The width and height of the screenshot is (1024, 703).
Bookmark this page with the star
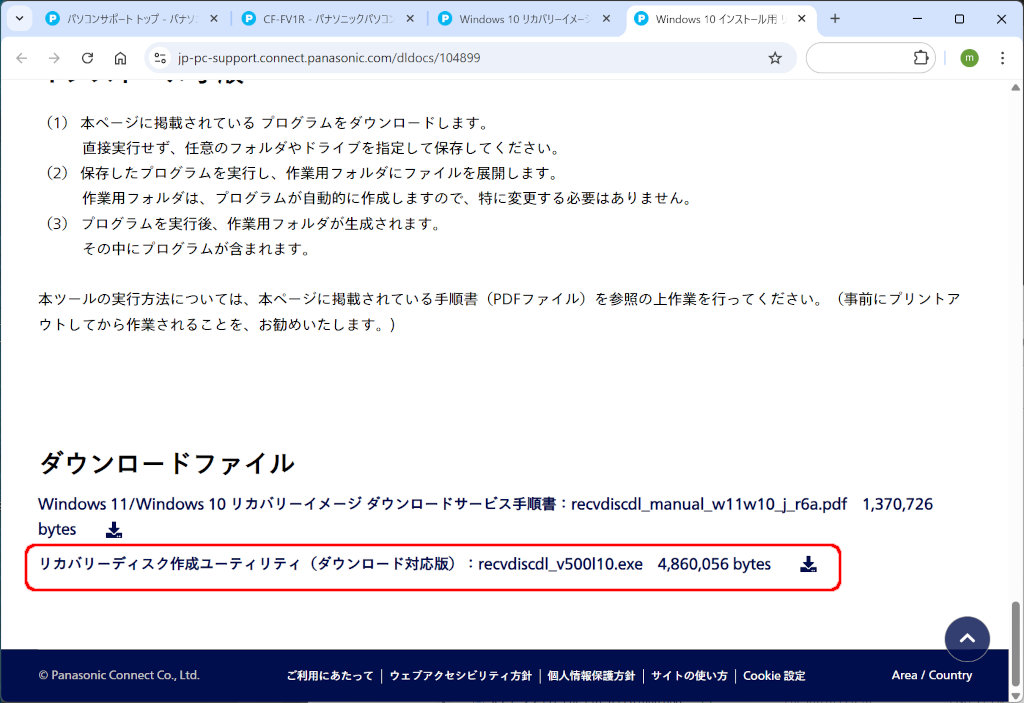(x=775, y=58)
